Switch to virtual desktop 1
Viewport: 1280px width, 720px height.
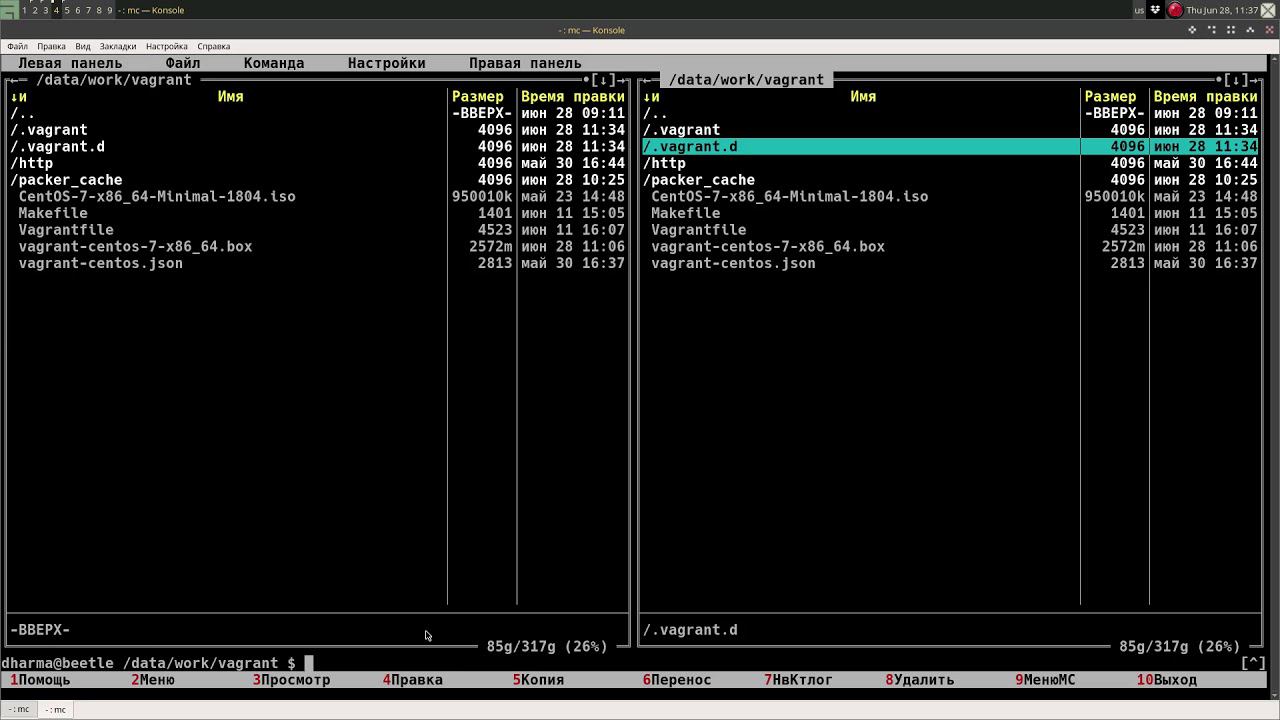[24, 10]
